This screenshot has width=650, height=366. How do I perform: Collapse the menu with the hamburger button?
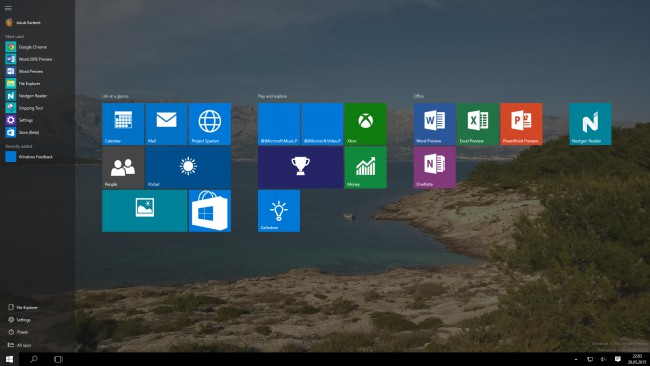point(8,8)
